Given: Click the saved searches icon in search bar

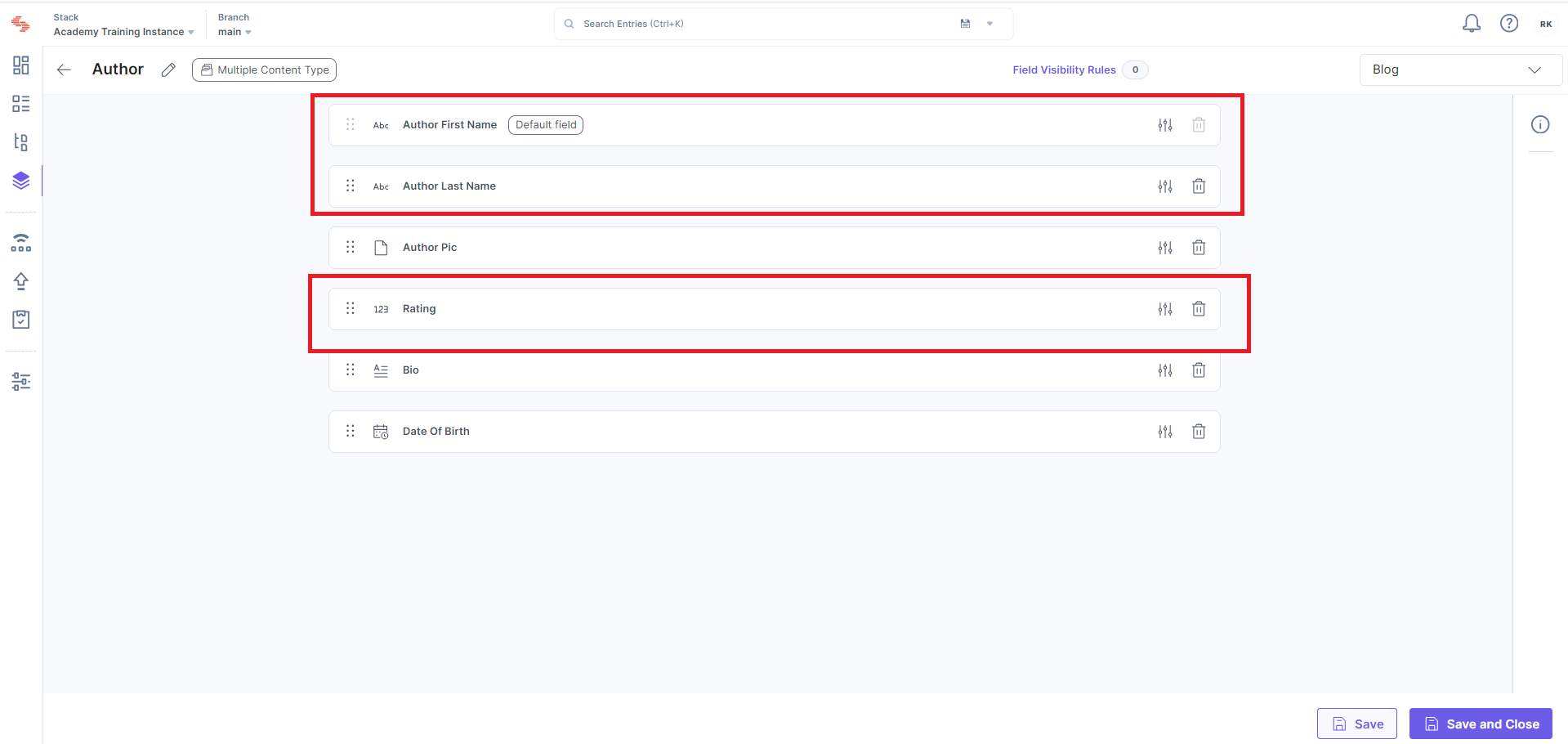Looking at the screenshot, I should point(965,24).
